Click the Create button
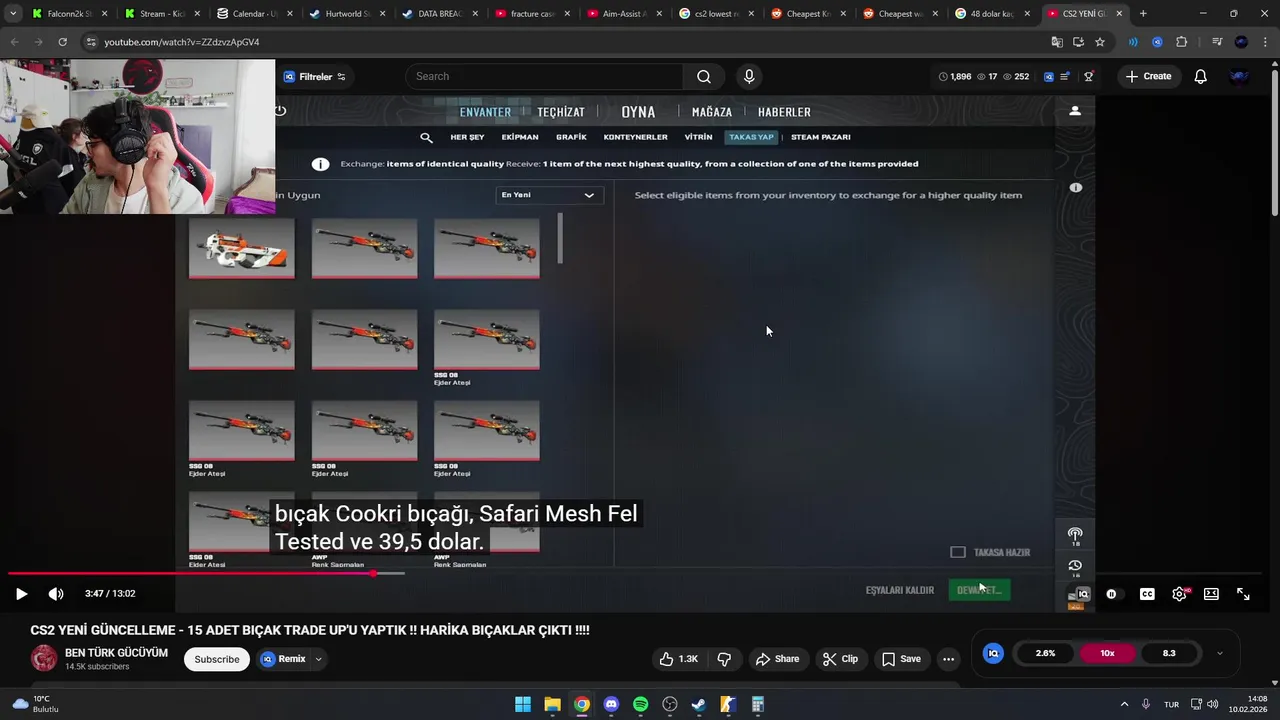This screenshot has width=1280, height=720. tap(1148, 77)
